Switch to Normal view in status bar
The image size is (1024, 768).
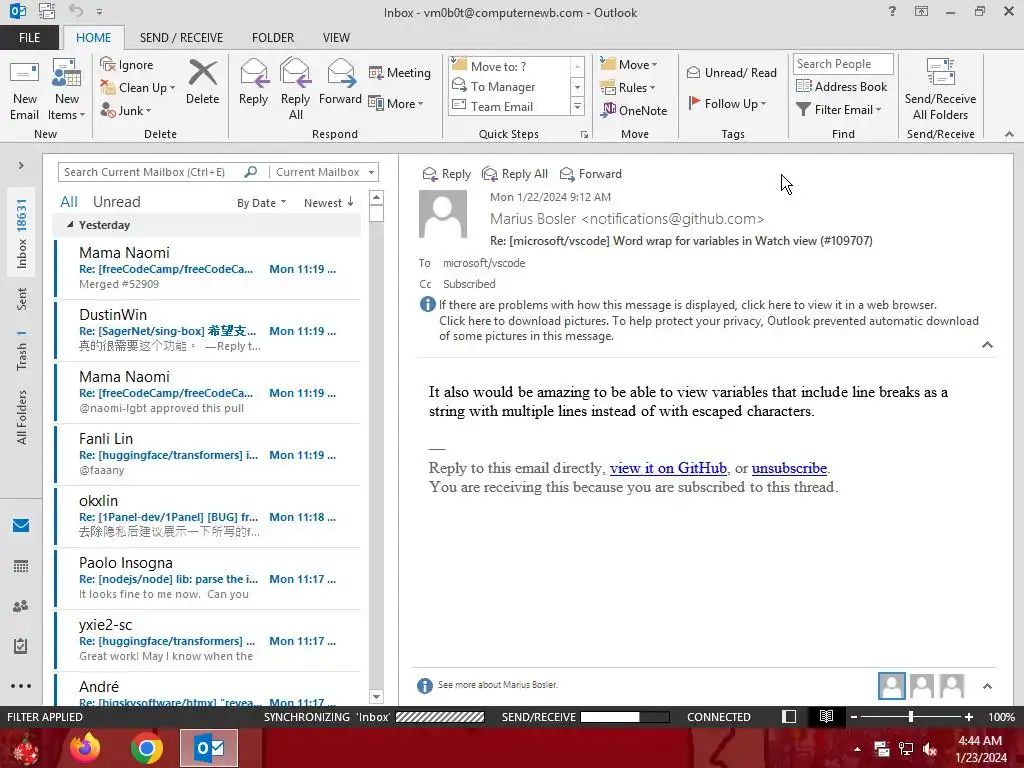(789, 716)
